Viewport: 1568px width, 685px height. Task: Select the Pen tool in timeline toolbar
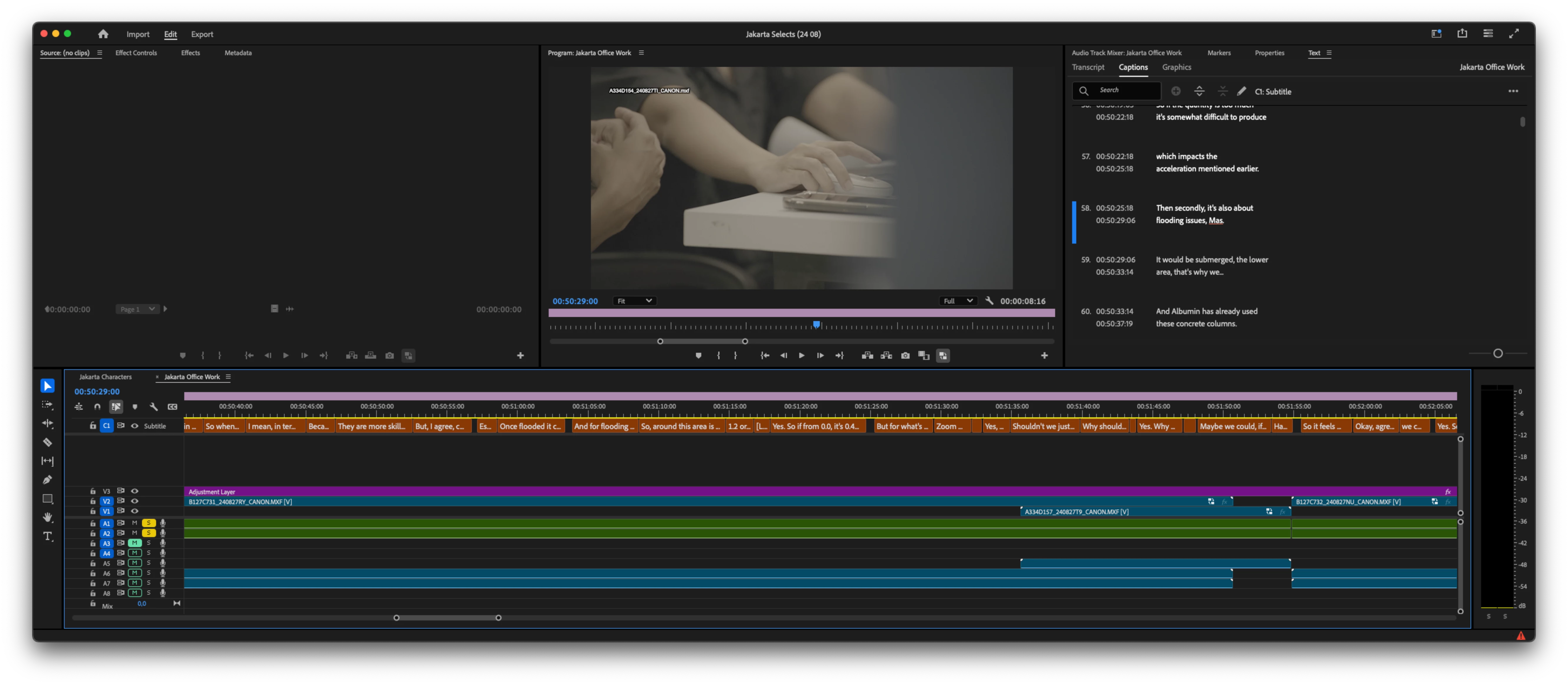point(48,480)
